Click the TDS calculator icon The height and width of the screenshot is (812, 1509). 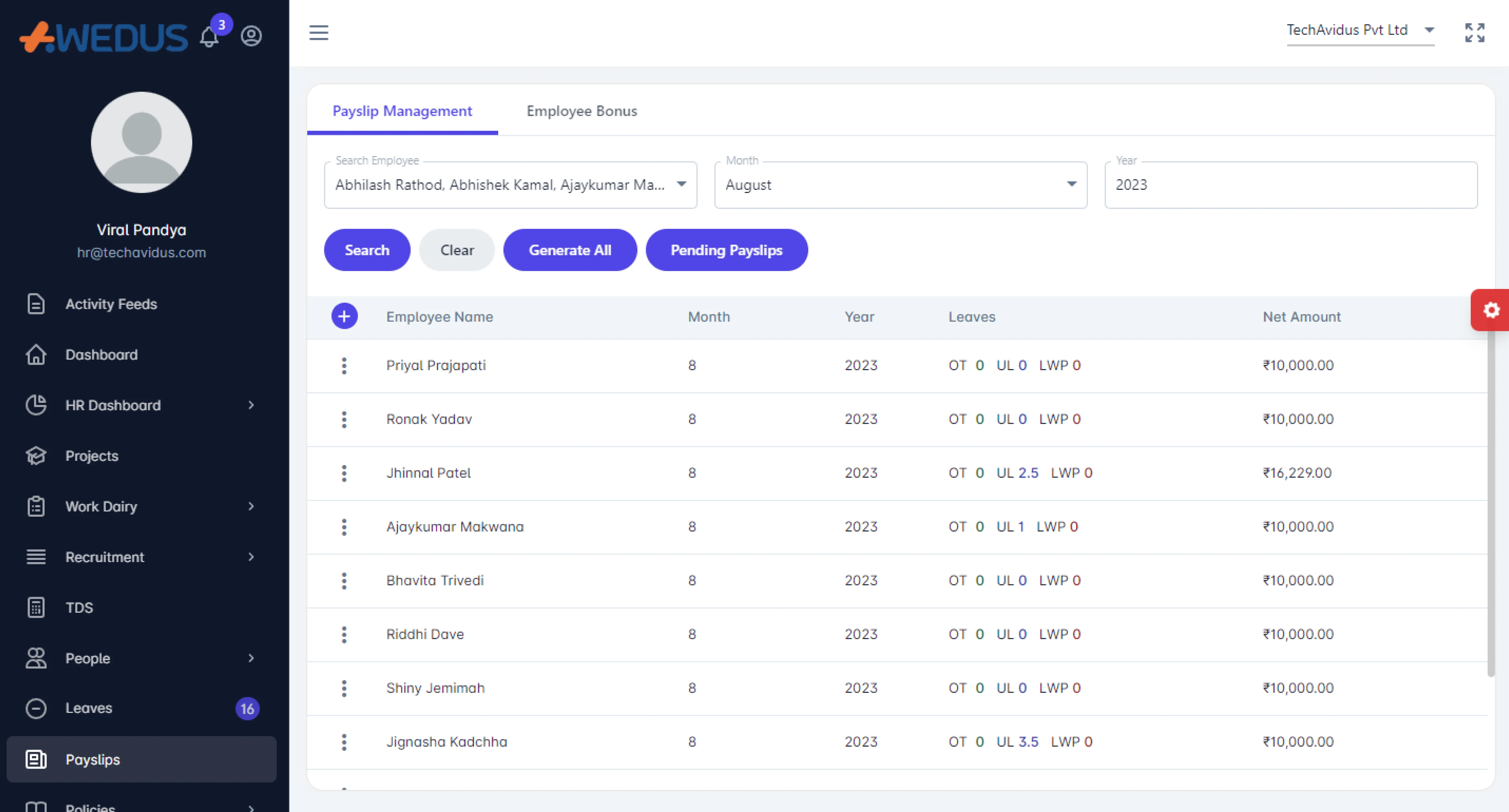coord(36,607)
